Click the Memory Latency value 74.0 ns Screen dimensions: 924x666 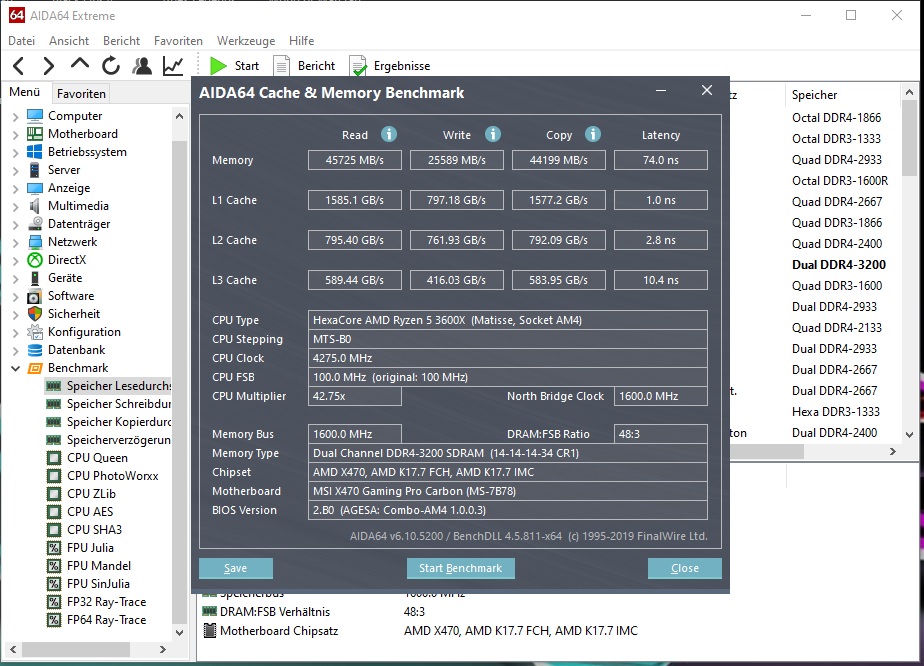tap(661, 160)
